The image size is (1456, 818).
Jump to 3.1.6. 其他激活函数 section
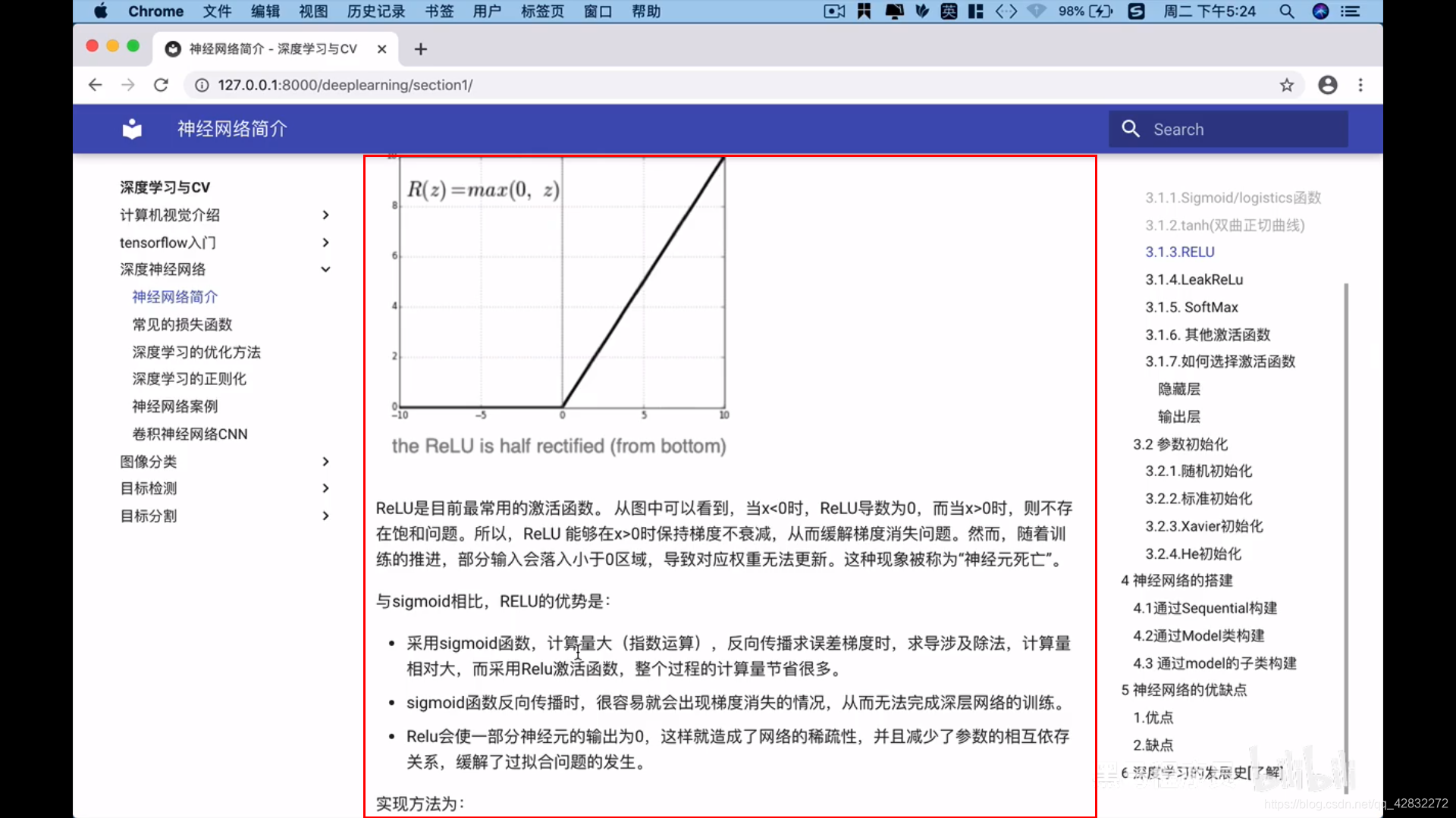pyautogui.click(x=1208, y=334)
